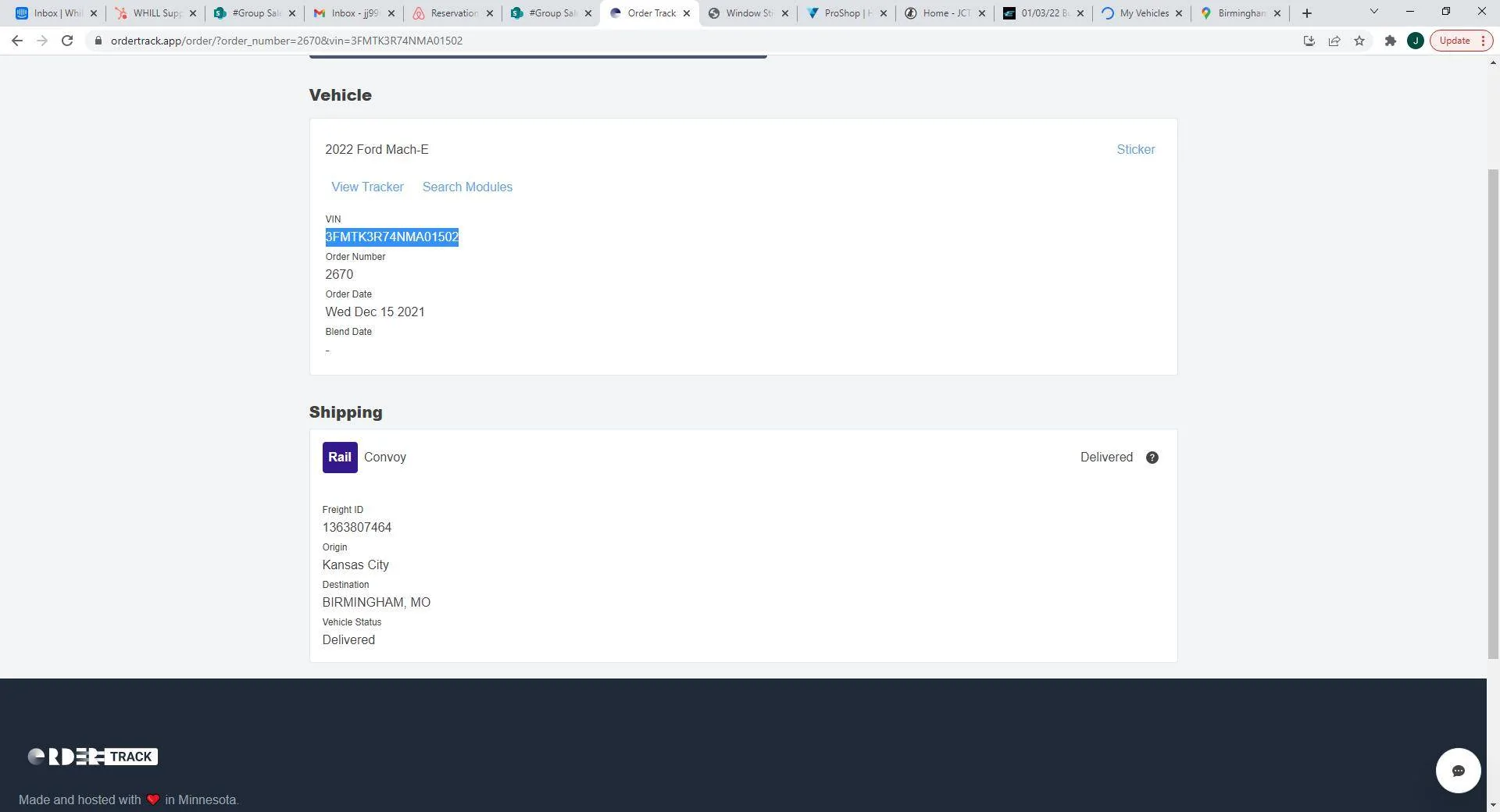This screenshot has height=812, width=1500.
Task: Click the vertical page scrollbar thumb
Action: point(1493,414)
